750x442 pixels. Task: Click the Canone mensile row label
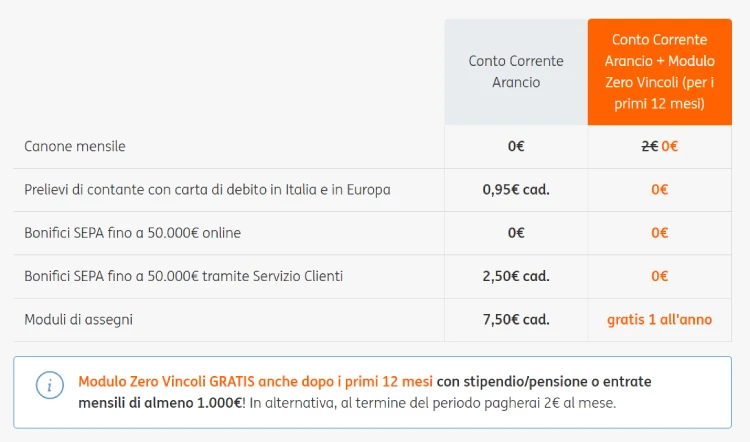point(76,147)
